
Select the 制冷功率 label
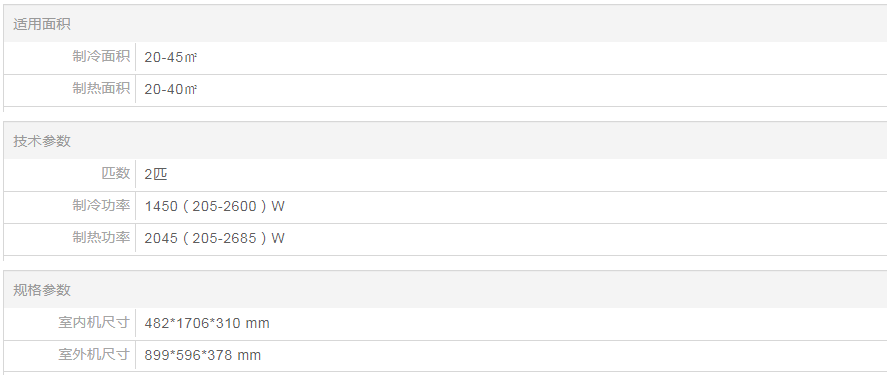tap(101, 205)
